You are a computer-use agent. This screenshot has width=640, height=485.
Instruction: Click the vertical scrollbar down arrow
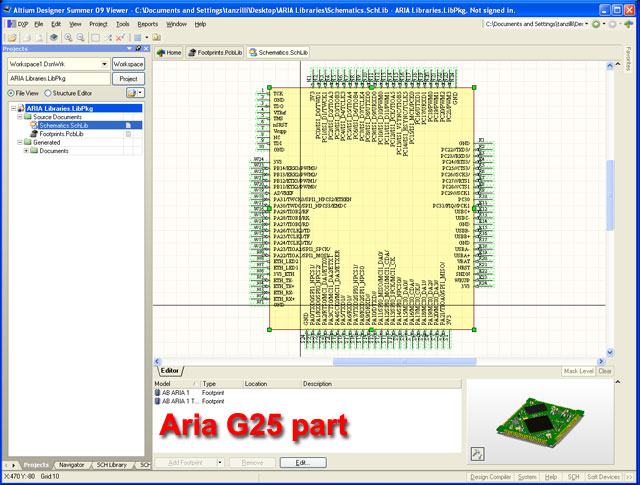pyautogui.click(x=610, y=353)
